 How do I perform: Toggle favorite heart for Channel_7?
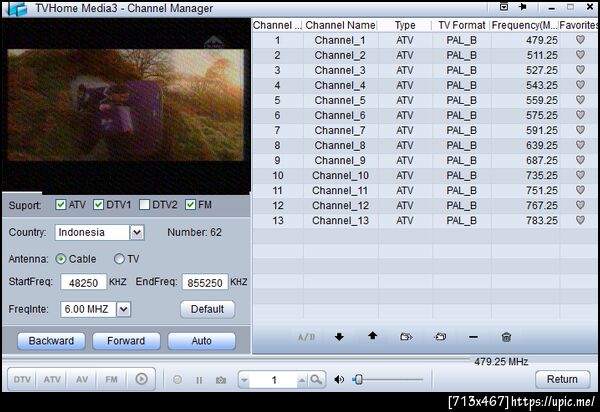point(580,130)
